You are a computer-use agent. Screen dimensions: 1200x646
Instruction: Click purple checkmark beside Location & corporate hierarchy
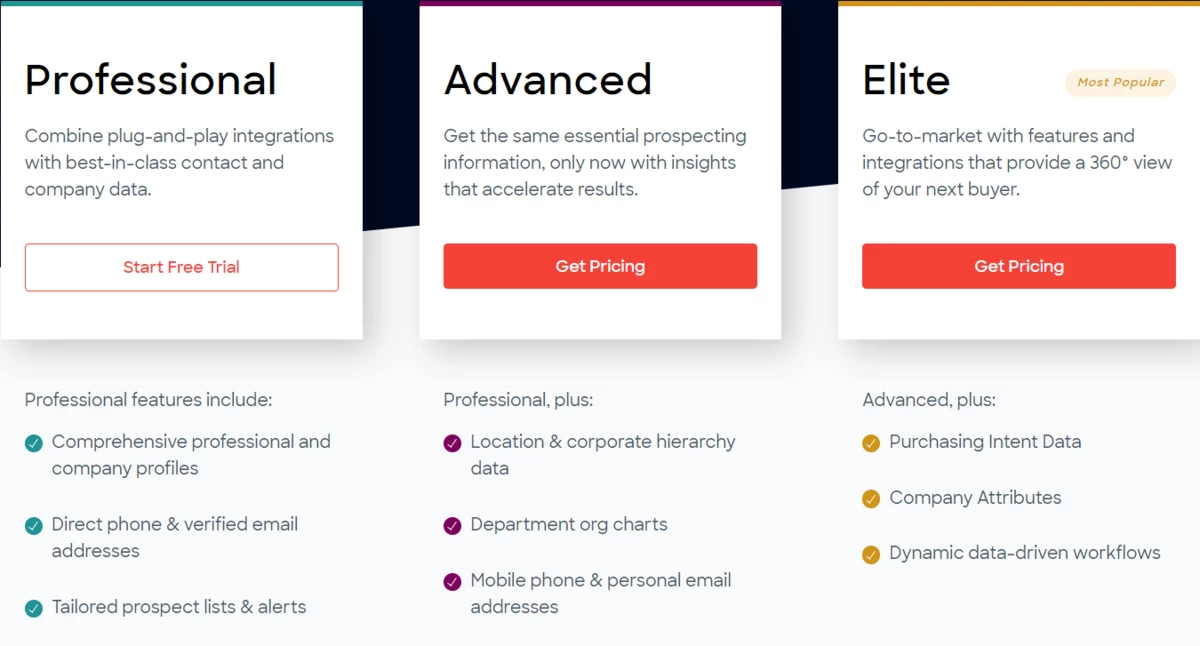pos(453,443)
